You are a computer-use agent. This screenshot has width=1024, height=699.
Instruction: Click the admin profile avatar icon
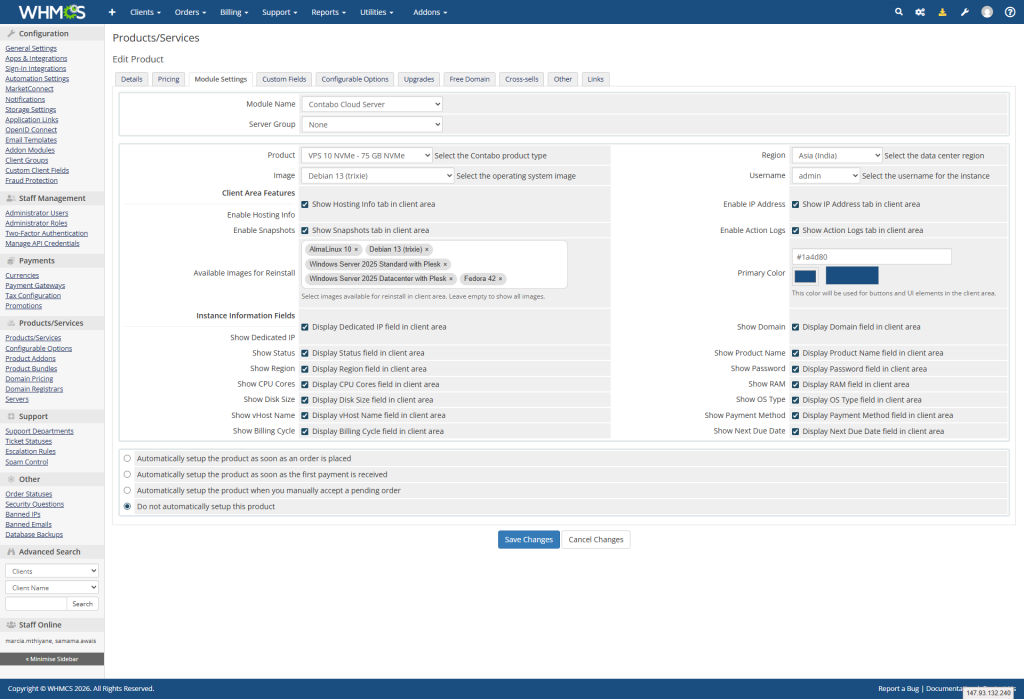(986, 12)
